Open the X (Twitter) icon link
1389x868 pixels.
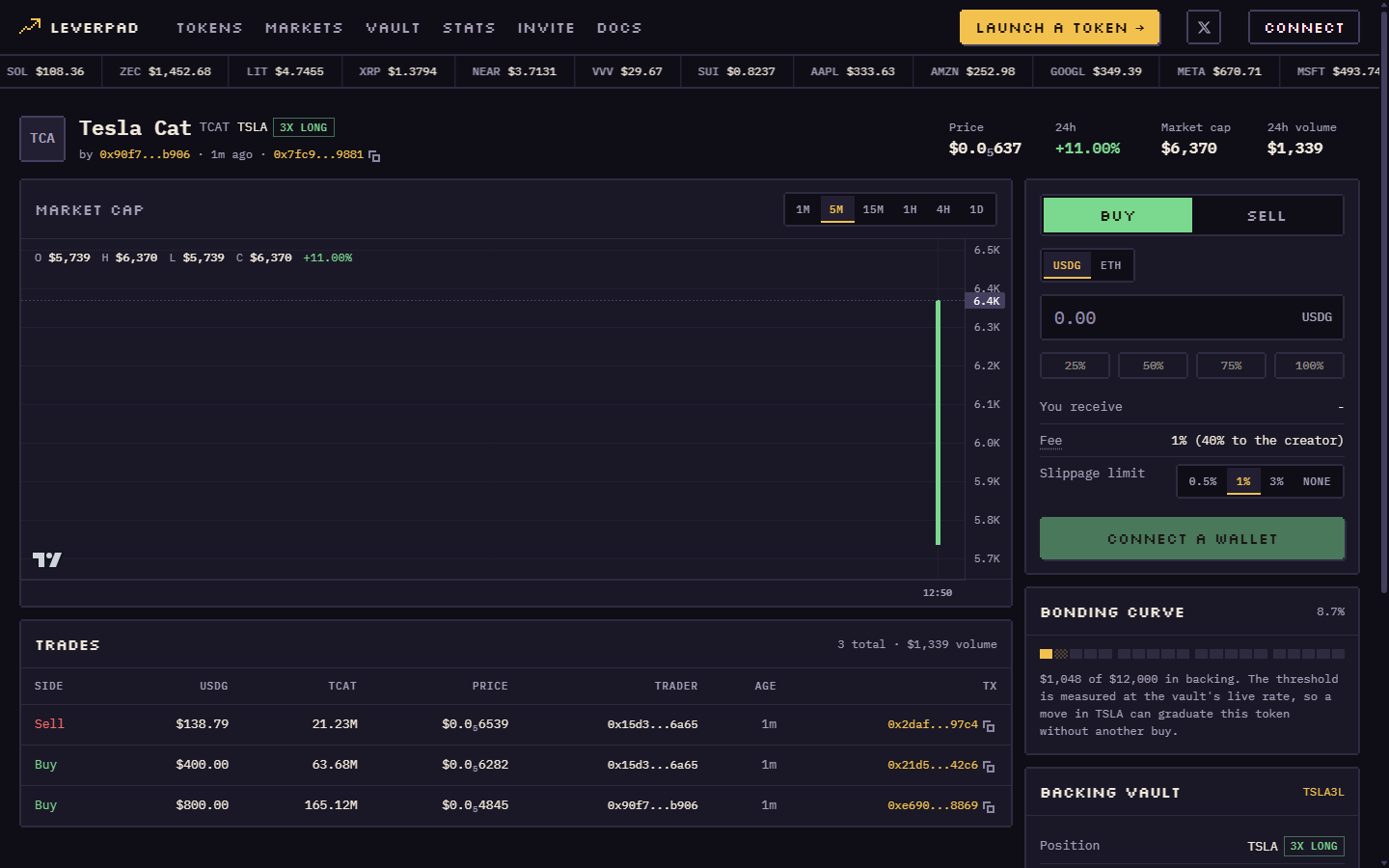1203,27
